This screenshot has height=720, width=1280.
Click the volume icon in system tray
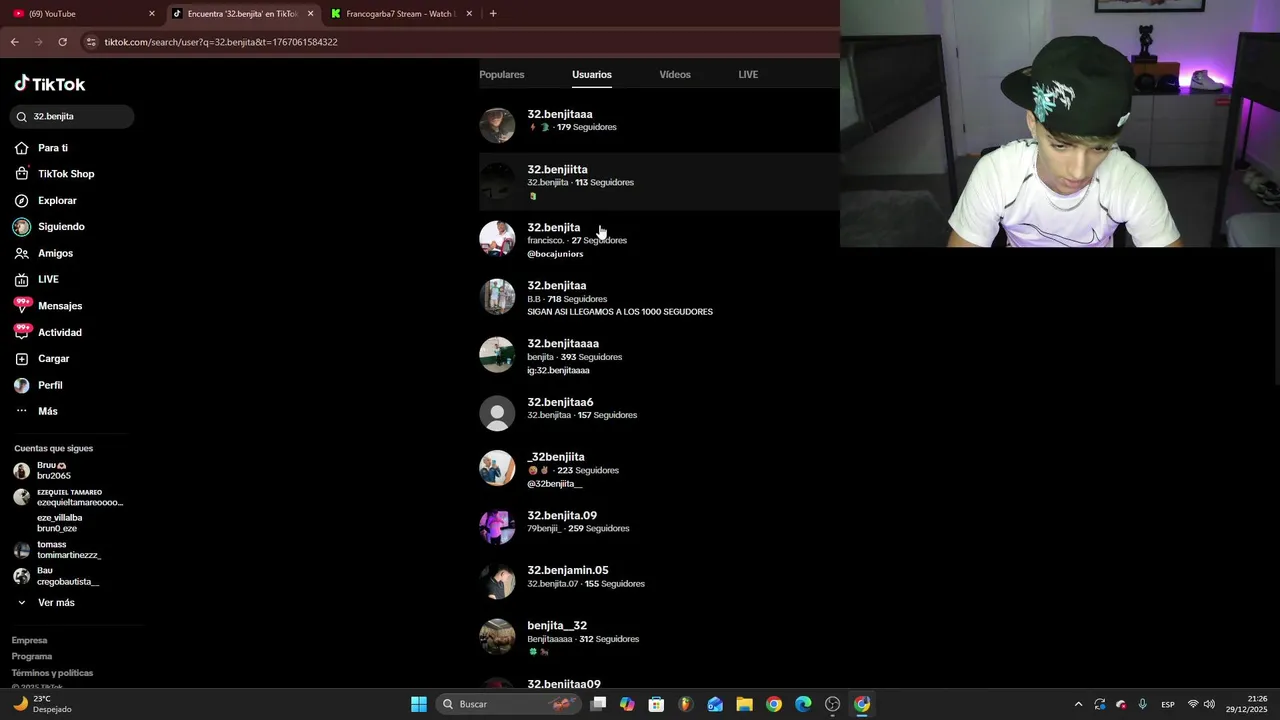click(1209, 704)
